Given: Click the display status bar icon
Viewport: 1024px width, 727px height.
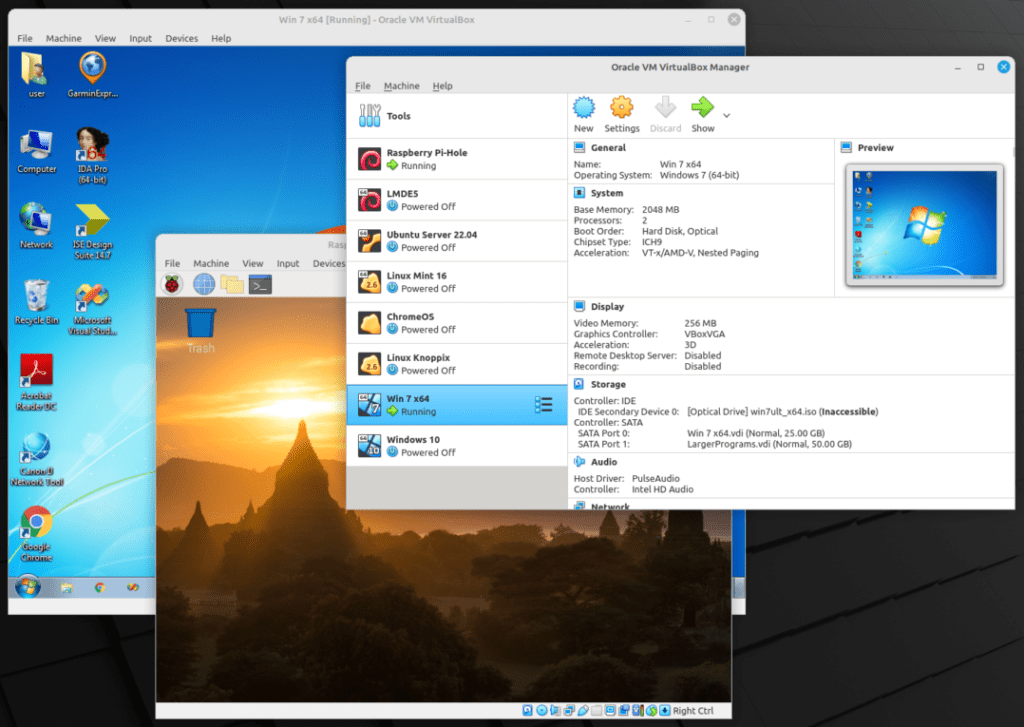Looking at the screenshot, I should (x=610, y=711).
